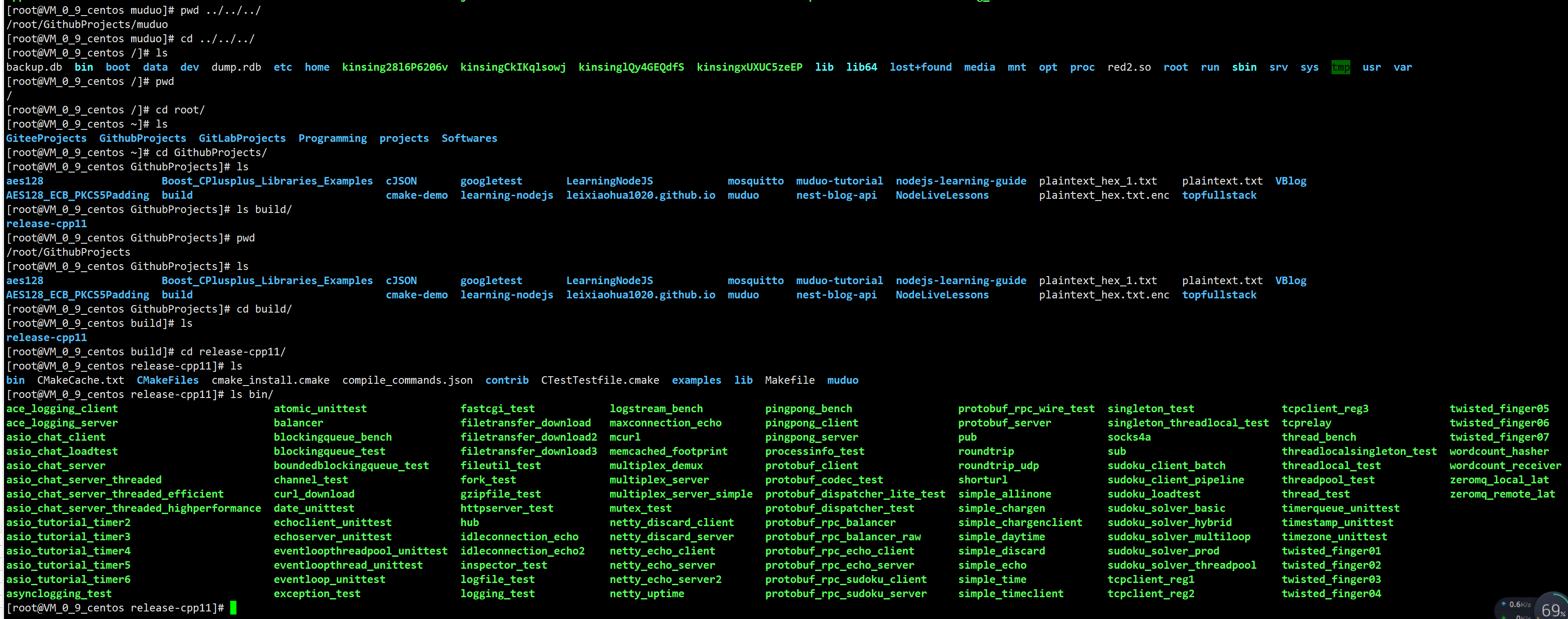Click the backup.db file name
Viewport: 1568px width, 619px height.
pyautogui.click(x=34, y=67)
